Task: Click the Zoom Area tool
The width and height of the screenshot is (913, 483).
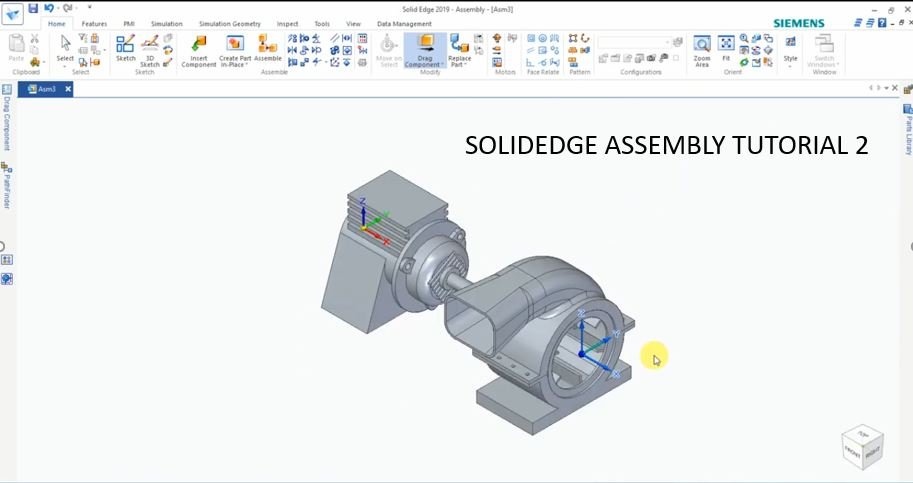Action: coord(702,48)
